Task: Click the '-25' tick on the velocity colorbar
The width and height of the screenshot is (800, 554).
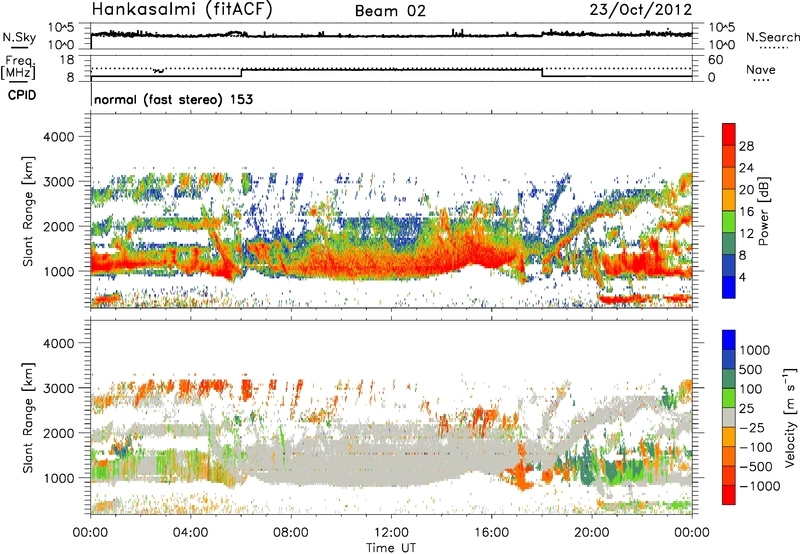Action: (752, 427)
